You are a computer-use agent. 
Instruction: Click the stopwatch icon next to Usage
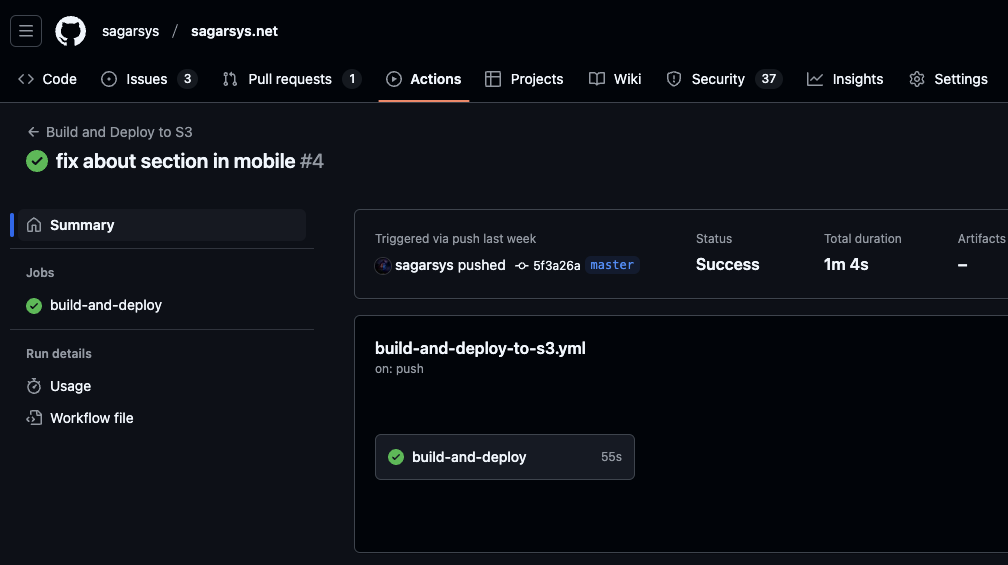tap(34, 386)
